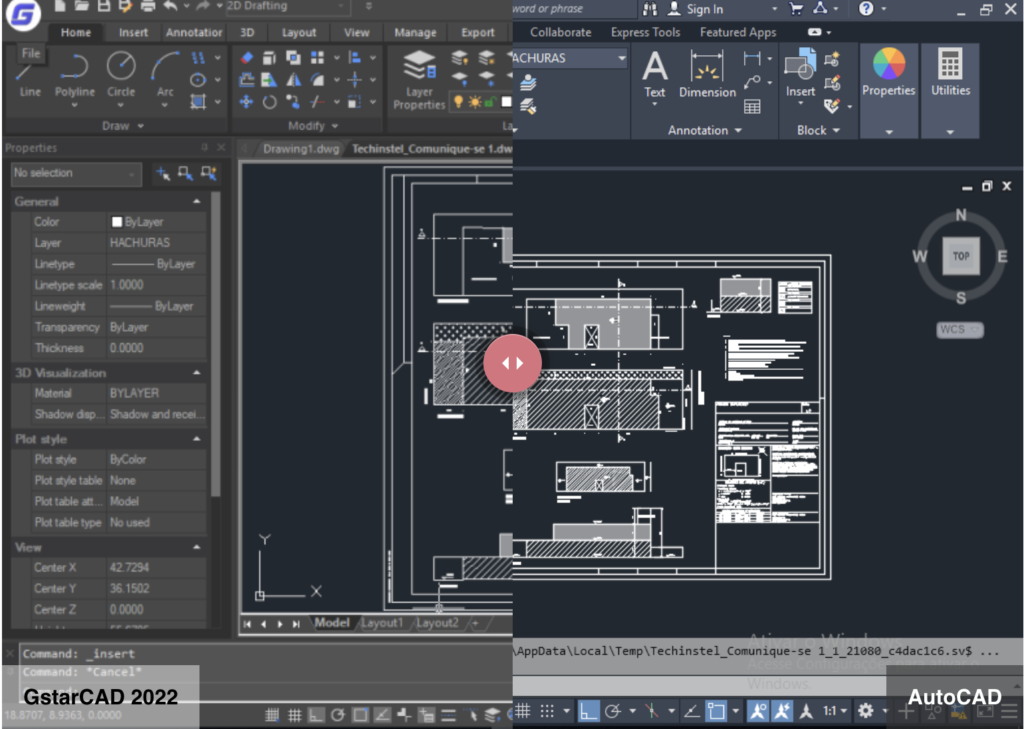Open the HACHURAS layer dropdown in AutoCAD
Screen dimensions: 1024x729
(x=571, y=58)
